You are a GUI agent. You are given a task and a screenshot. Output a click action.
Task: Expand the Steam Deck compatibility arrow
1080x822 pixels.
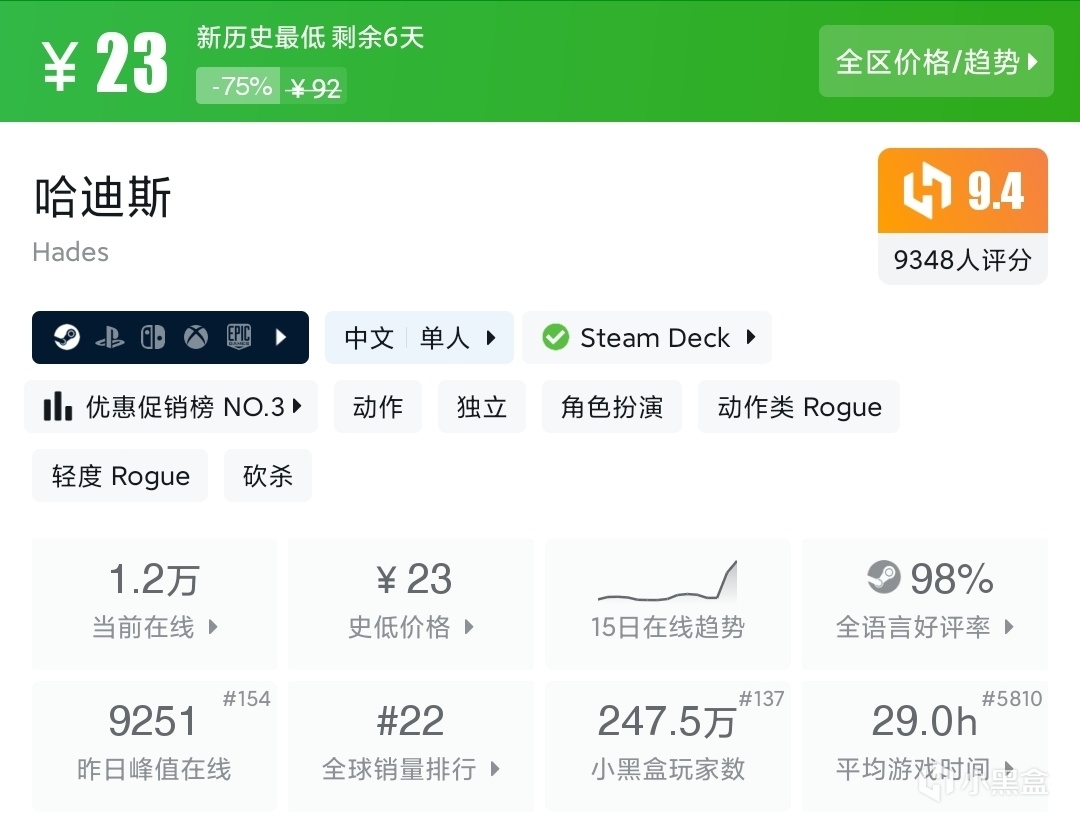tap(750, 338)
